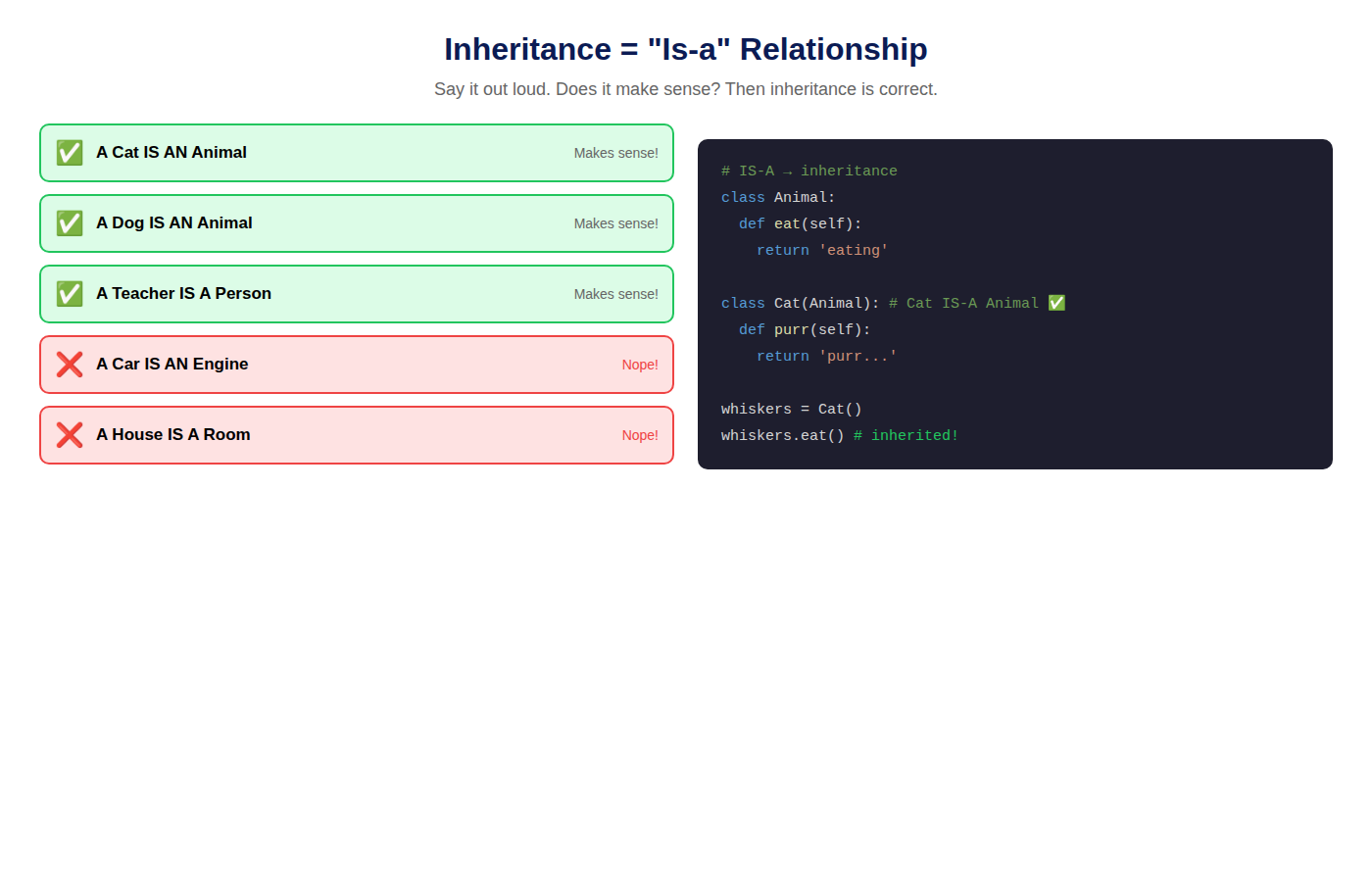Click the 'Say it out loud' subtitle
This screenshot has height=882, width=1372.
coord(686,89)
